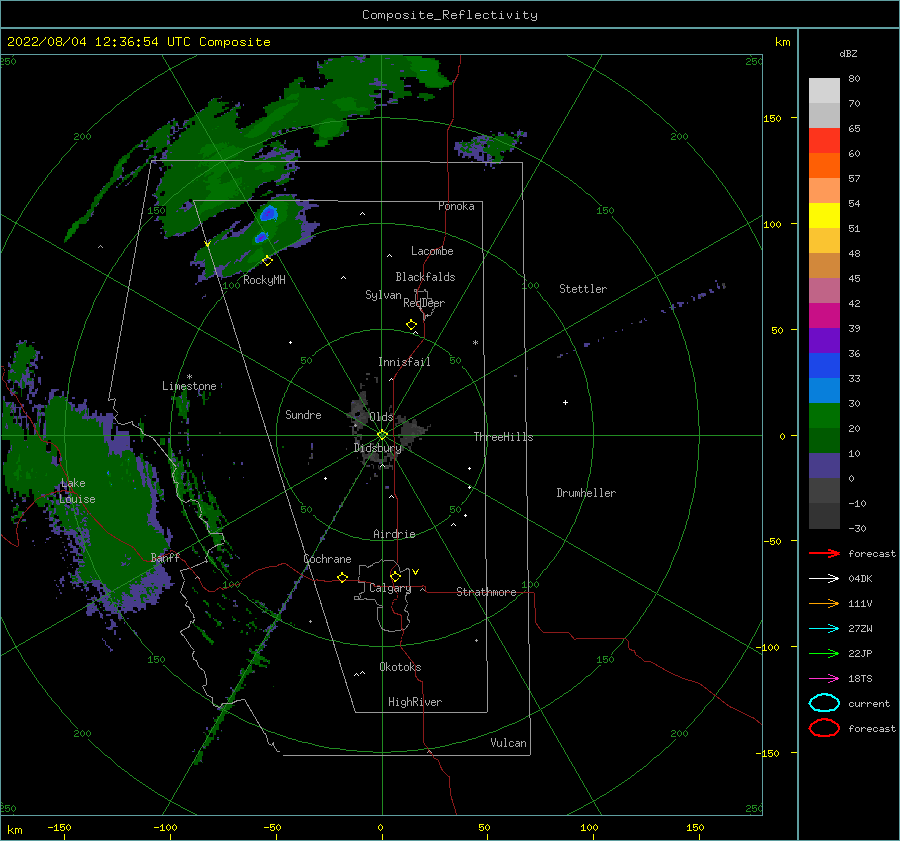The image size is (900, 841).
Task: Click the Okotoks label
Action: point(400,667)
